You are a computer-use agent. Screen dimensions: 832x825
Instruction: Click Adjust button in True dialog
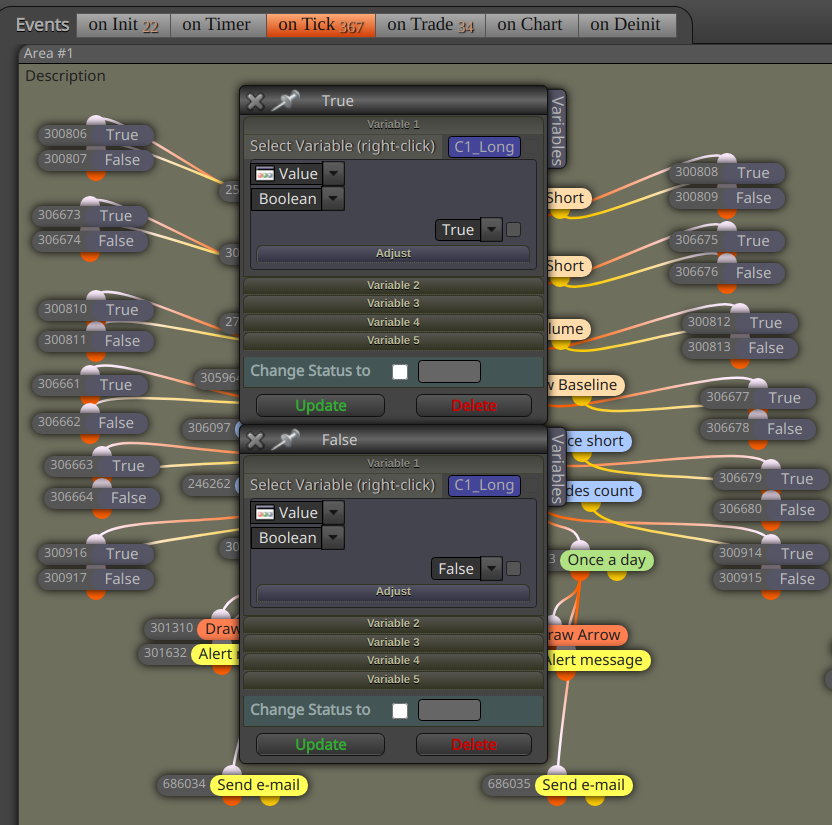point(393,254)
